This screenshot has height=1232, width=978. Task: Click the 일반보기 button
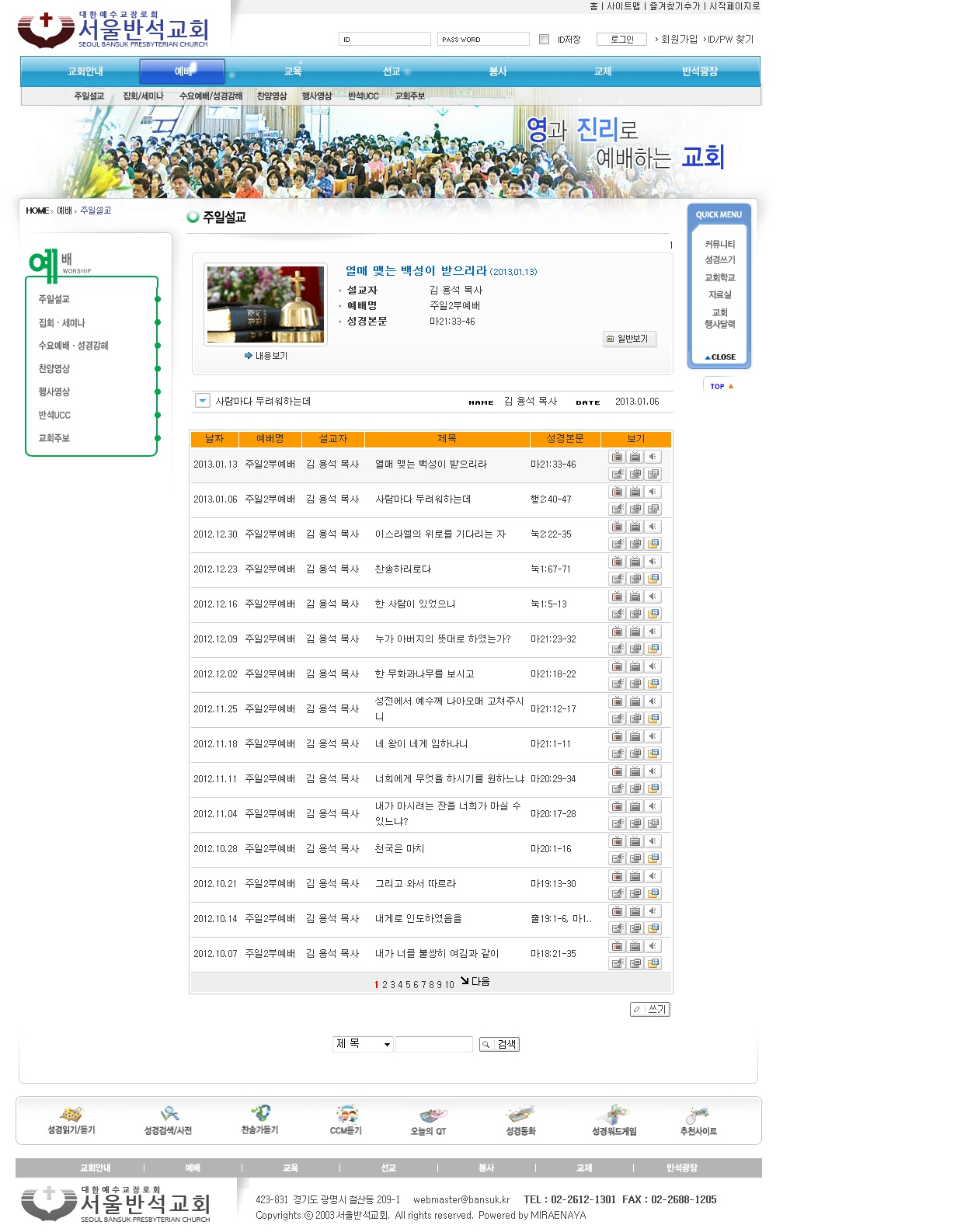point(630,339)
